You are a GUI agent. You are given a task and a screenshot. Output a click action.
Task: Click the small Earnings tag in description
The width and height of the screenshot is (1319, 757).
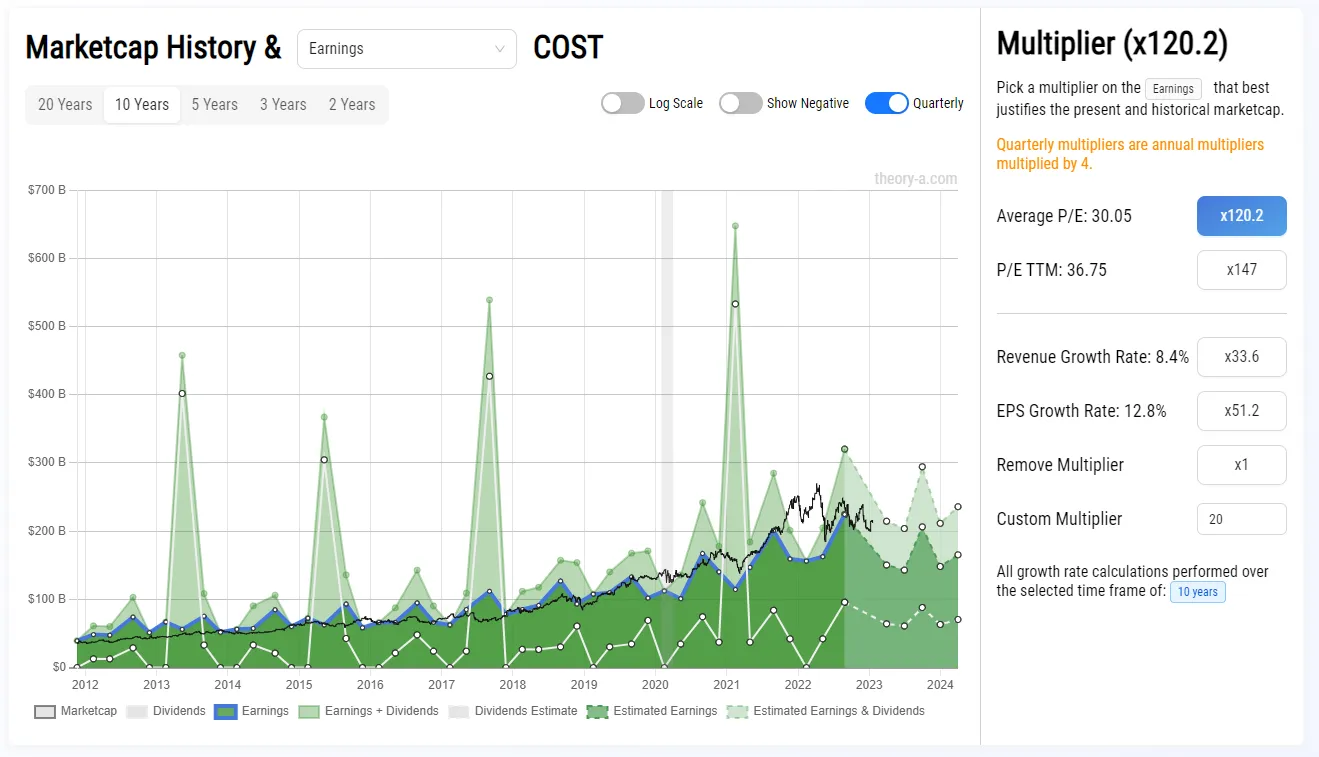(1173, 88)
